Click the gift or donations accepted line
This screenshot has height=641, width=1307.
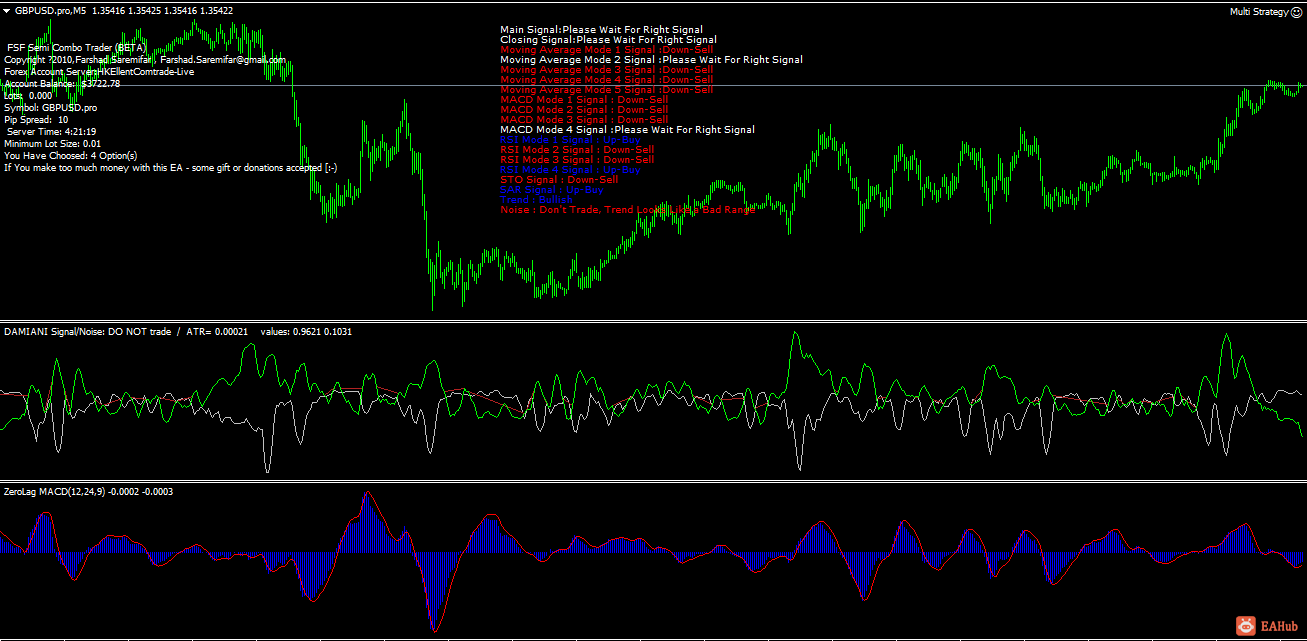click(170, 168)
